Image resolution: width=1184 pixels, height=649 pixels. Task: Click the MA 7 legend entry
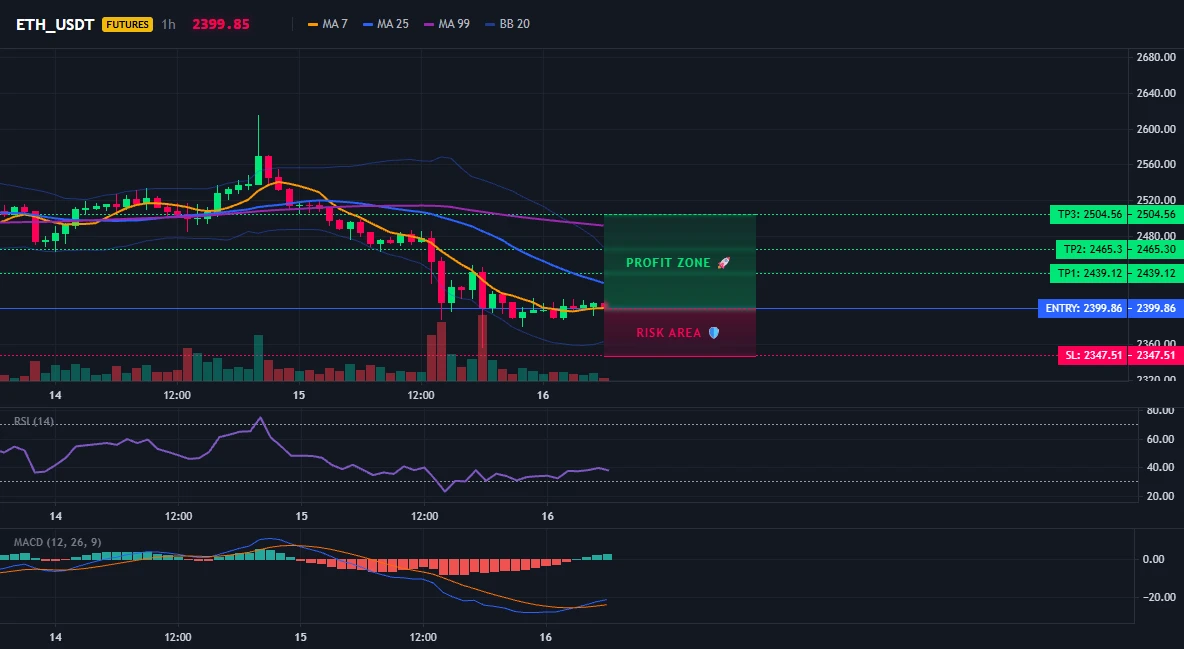click(328, 24)
